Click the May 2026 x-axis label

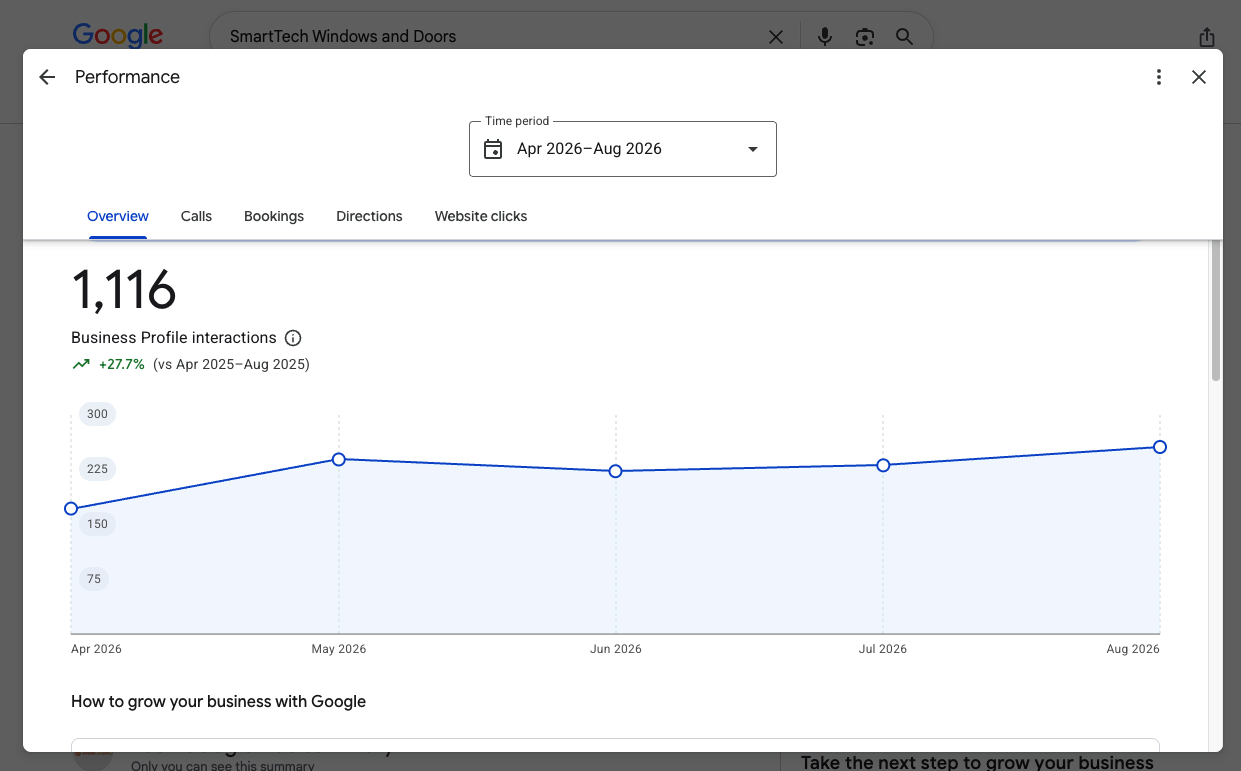click(x=339, y=649)
